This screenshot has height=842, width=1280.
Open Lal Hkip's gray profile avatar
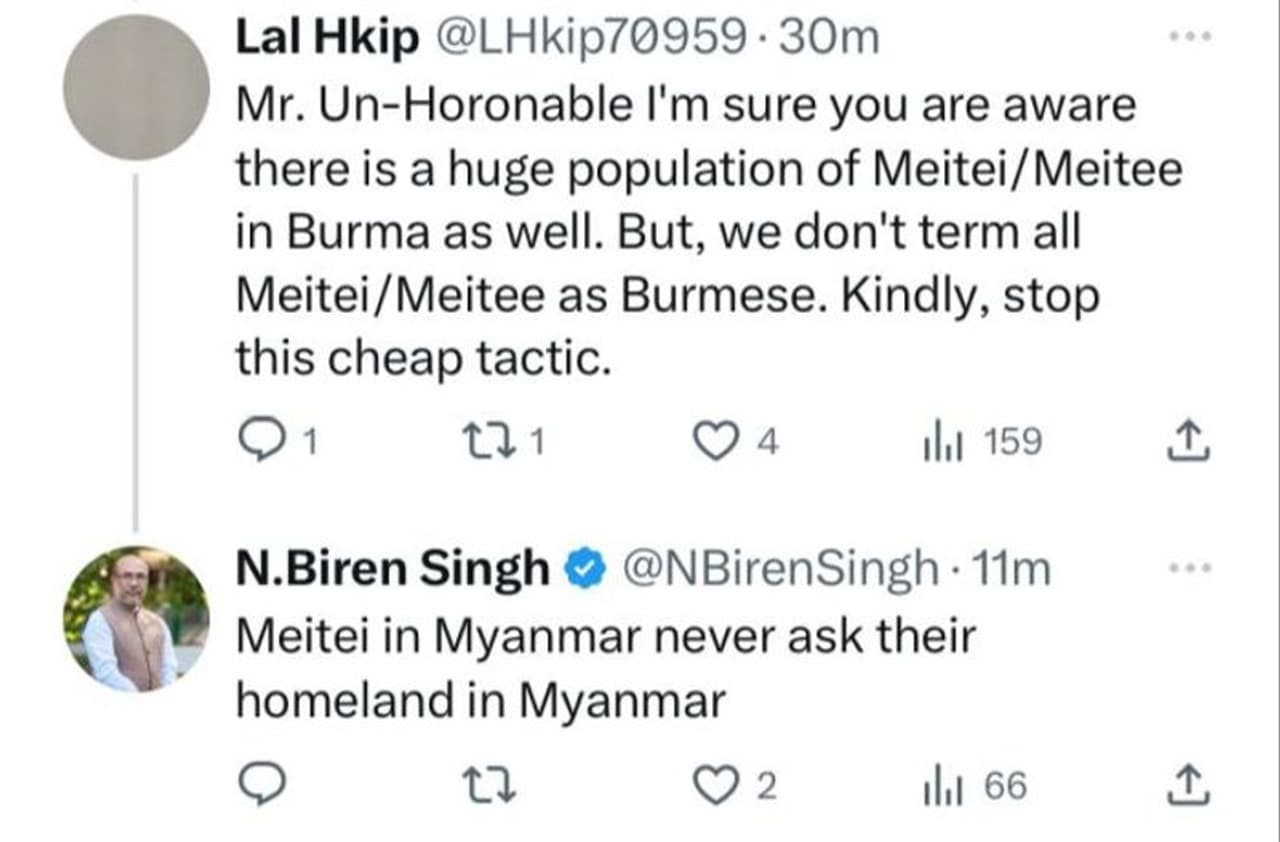coord(136,88)
